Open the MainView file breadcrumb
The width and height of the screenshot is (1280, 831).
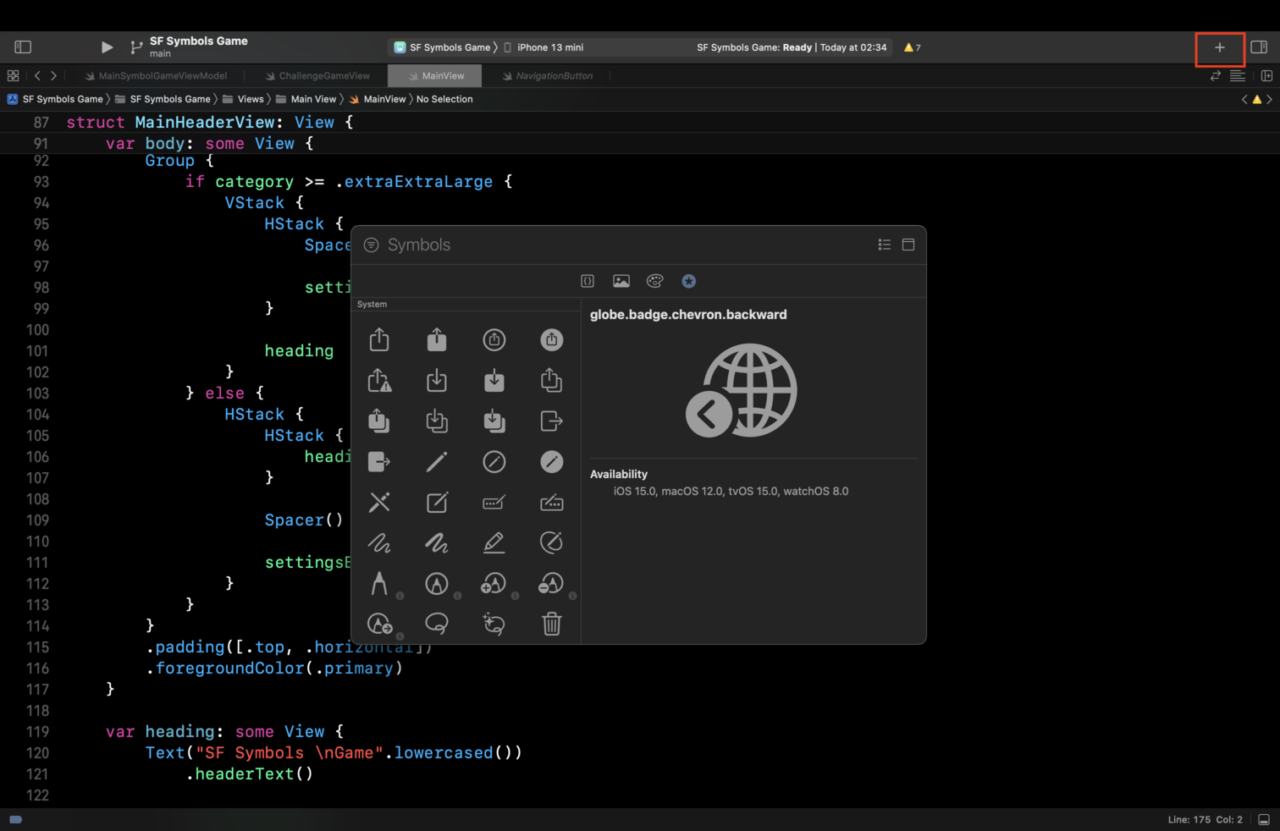pos(377,99)
